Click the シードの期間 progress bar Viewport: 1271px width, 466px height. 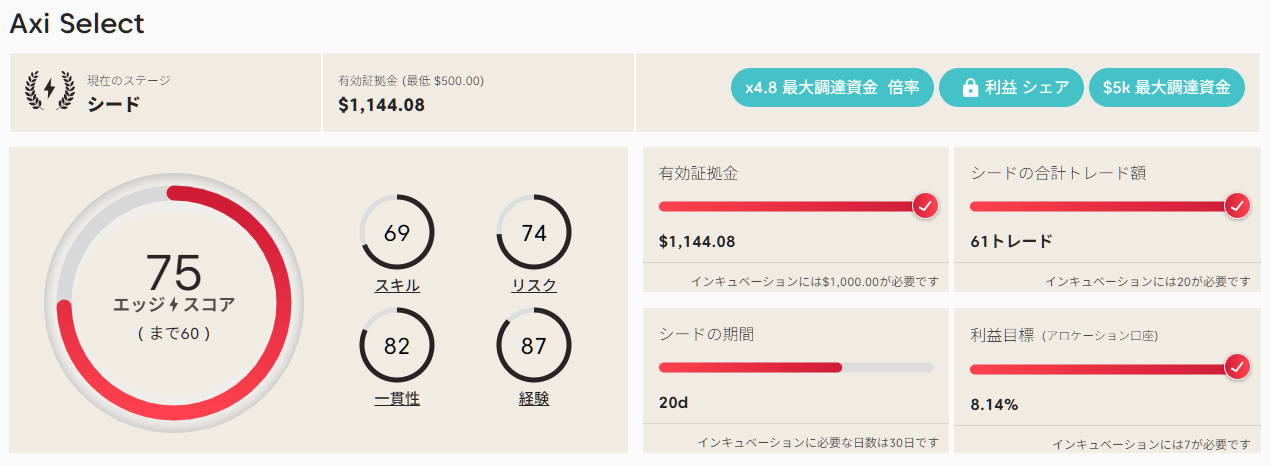[796, 368]
